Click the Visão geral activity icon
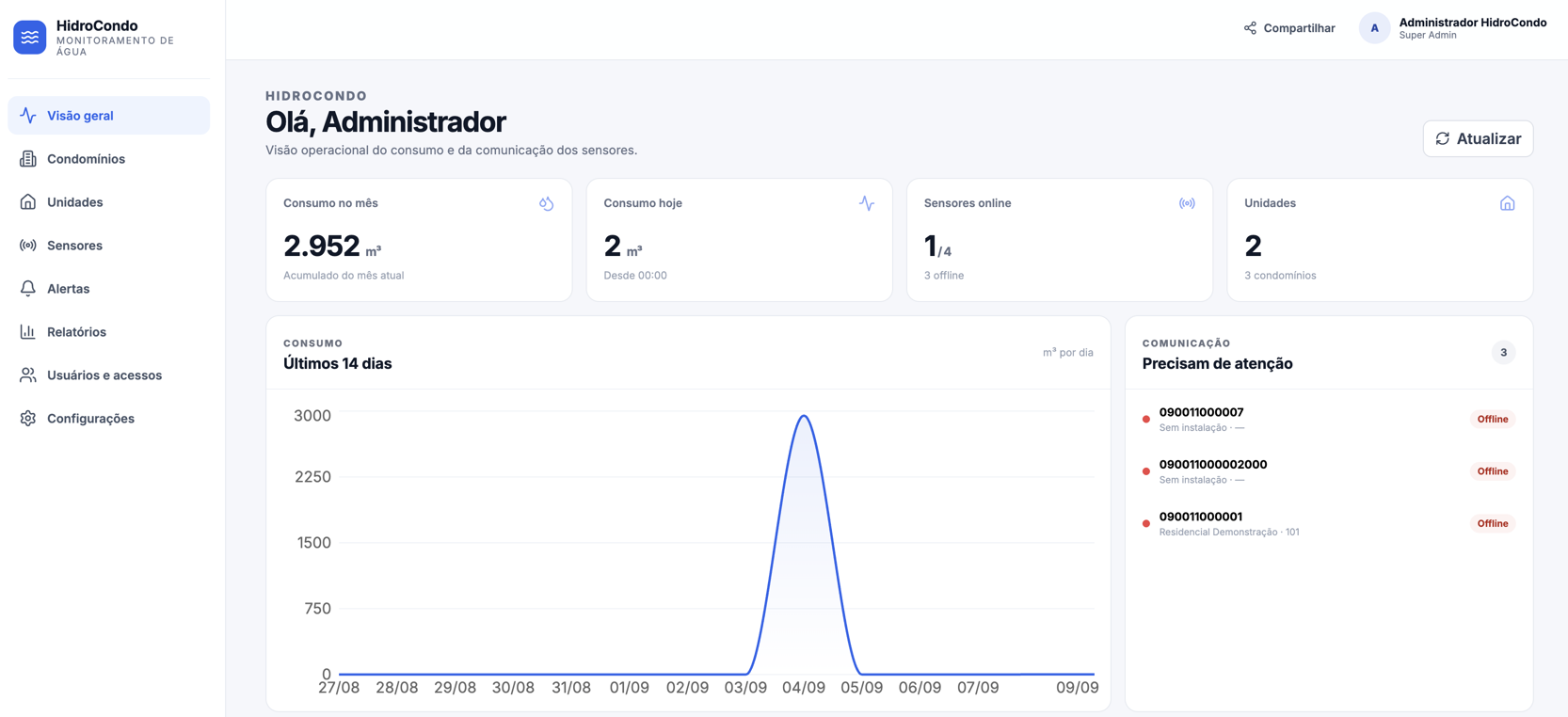1568x717 pixels. [x=28, y=116]
